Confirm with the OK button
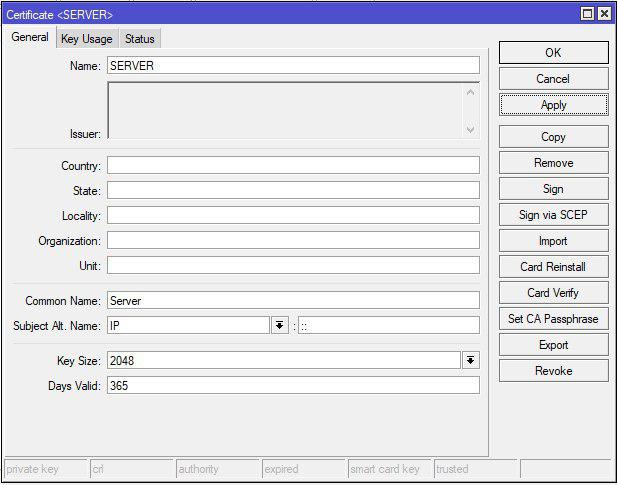Image resolution: width=617 pixels, height=485 pixels. tap(553, 53)
